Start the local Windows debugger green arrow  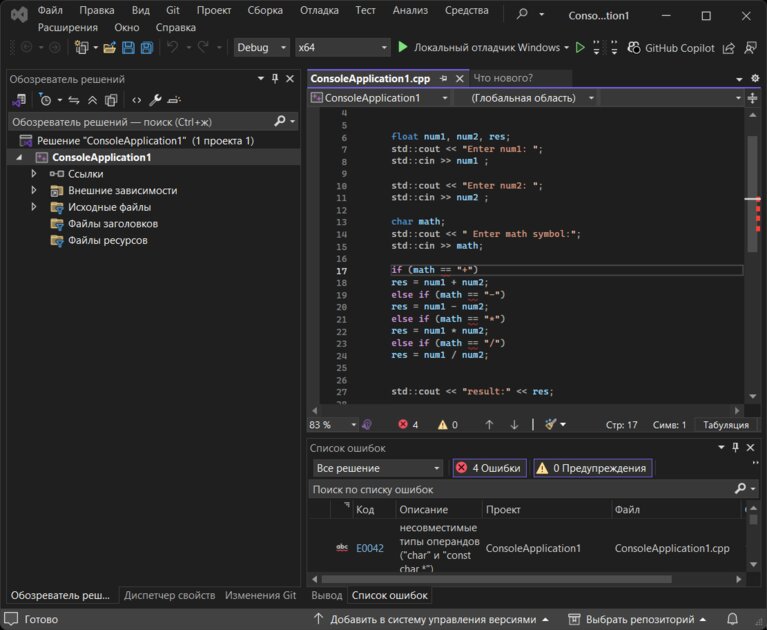tap(403, 47)
